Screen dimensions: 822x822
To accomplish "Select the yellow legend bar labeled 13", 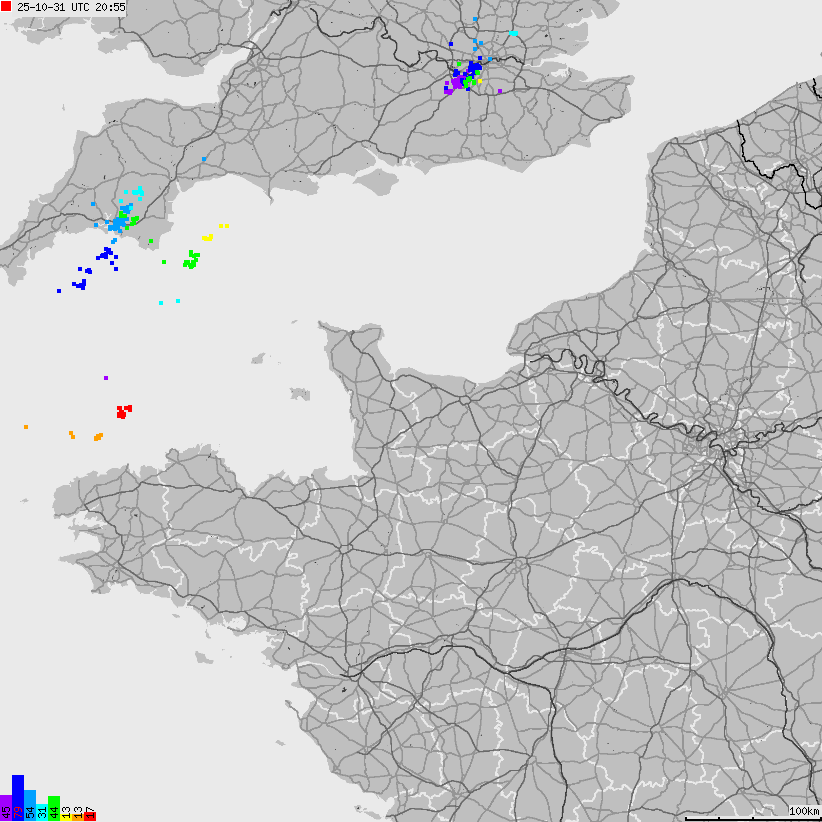I will pos(65,816).
